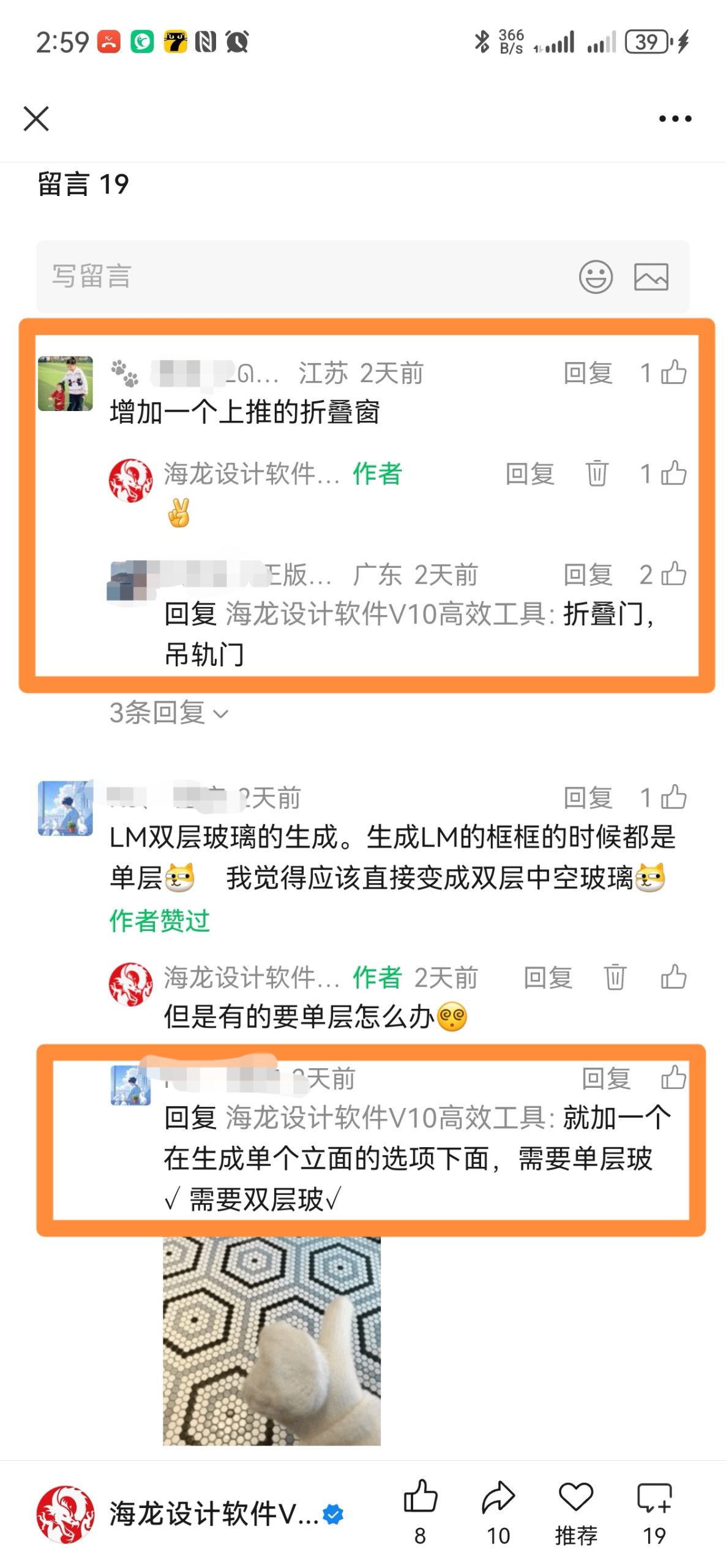Open the three-dot more options menu

tap(675, 119)
